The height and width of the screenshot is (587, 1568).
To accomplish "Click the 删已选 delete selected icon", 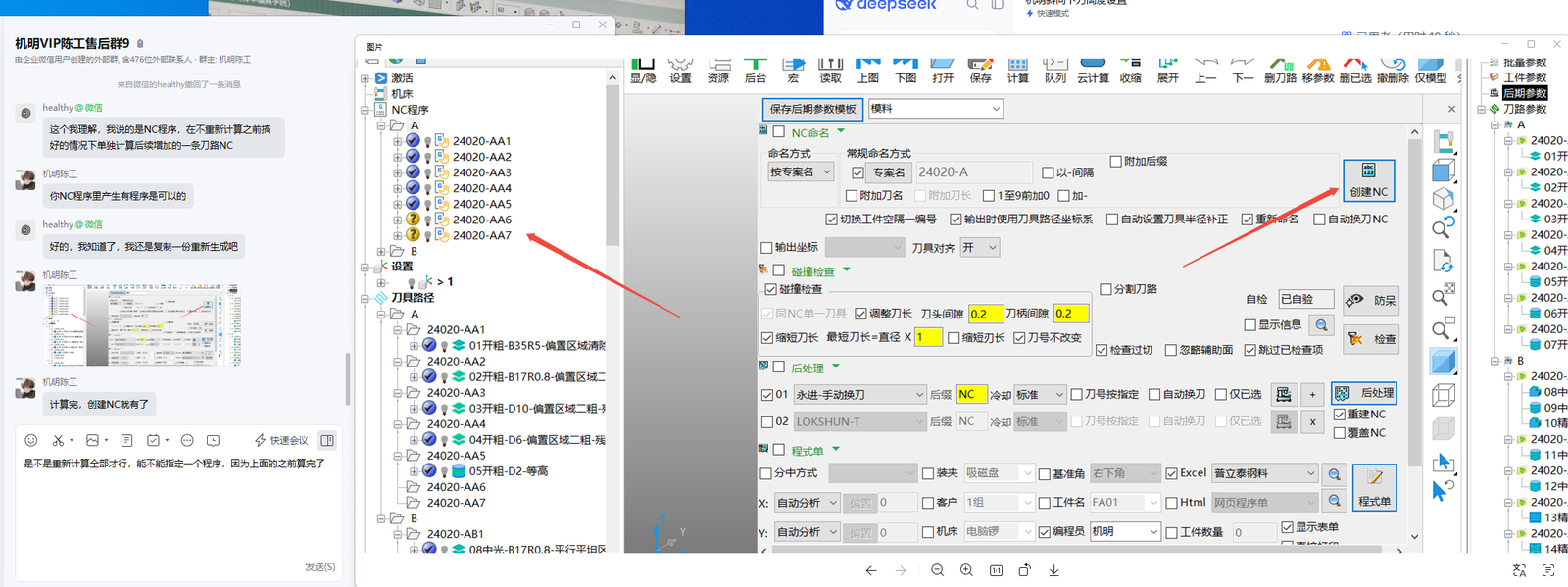I will pyautogui.click(x=1355, y=71).
